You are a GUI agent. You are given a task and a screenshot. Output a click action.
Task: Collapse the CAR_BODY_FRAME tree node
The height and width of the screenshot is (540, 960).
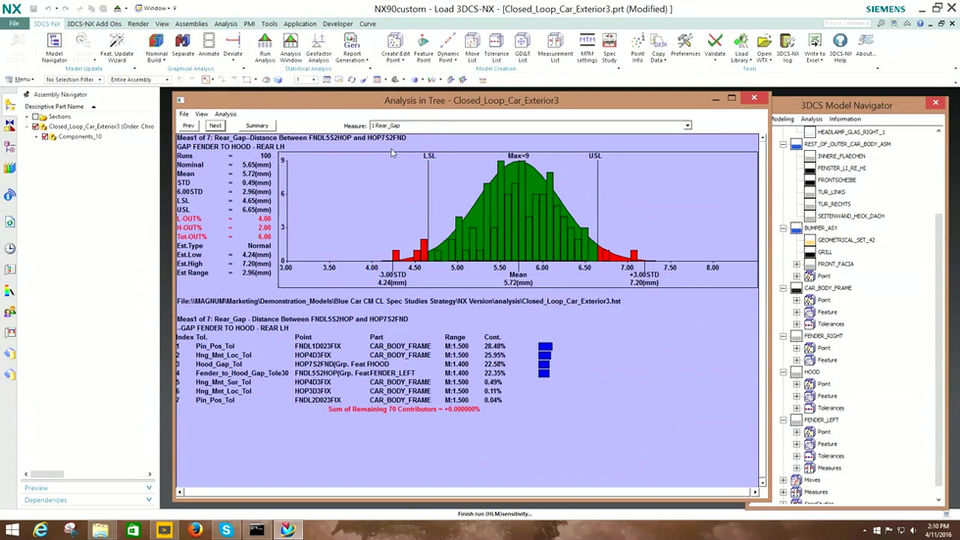coord(783,288)
